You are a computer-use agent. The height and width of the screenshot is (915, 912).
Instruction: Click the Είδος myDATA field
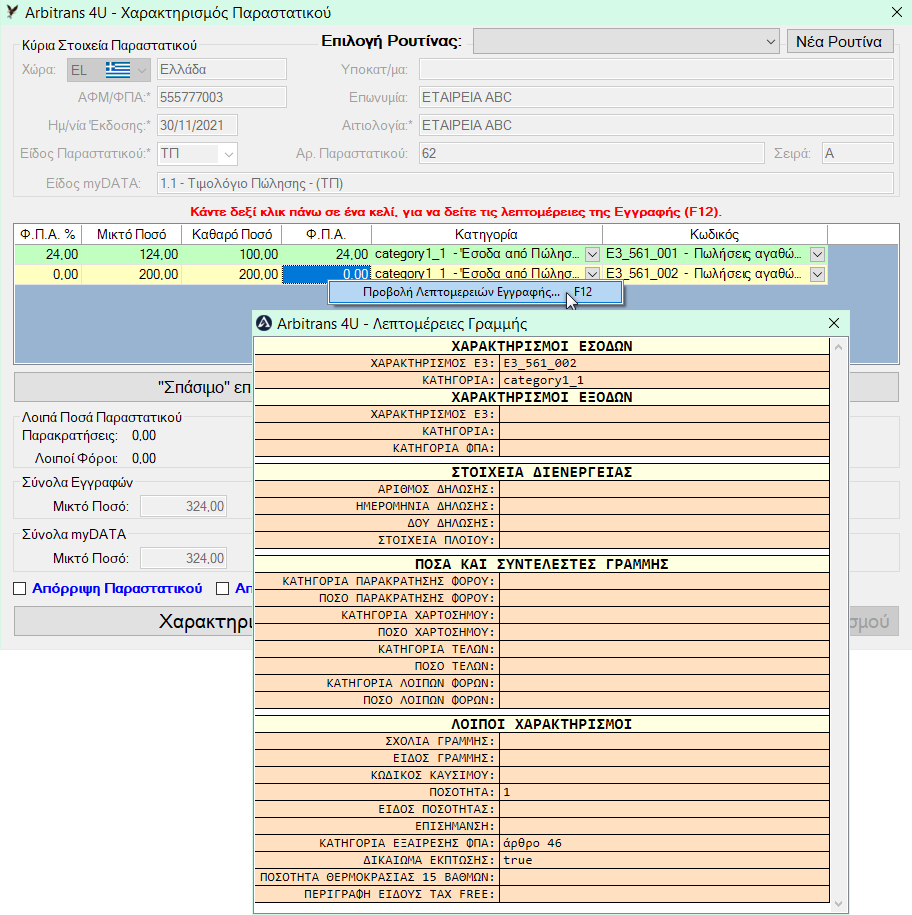(525, 183)
